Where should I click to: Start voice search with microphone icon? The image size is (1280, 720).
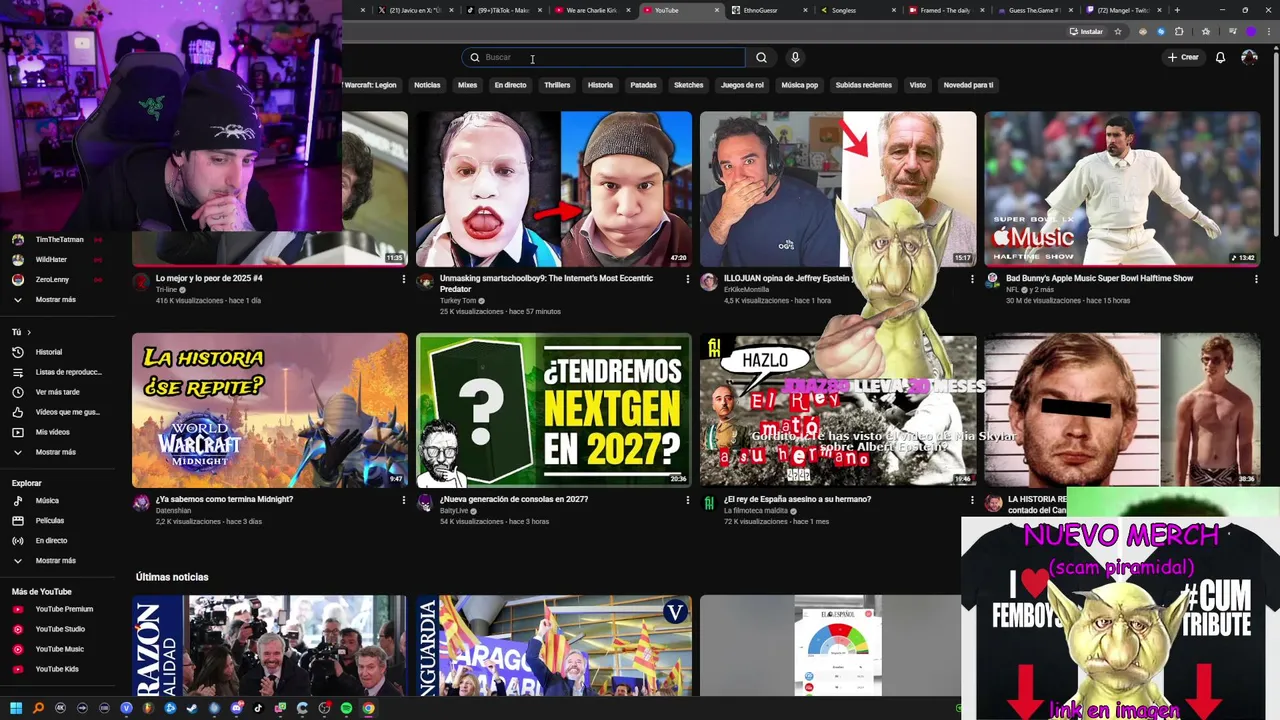click(795, 57)
